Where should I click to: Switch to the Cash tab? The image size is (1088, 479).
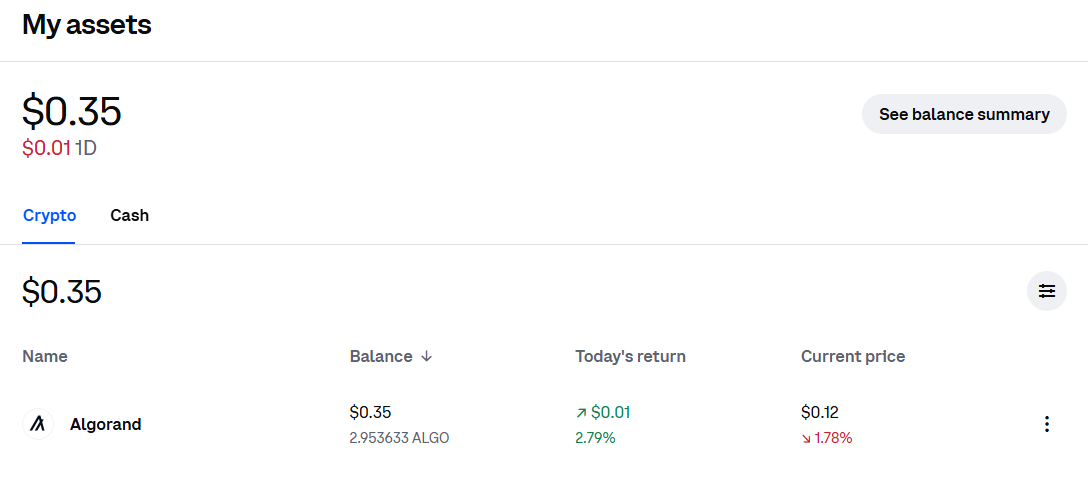pyautogui.click(x=130, y=215)
